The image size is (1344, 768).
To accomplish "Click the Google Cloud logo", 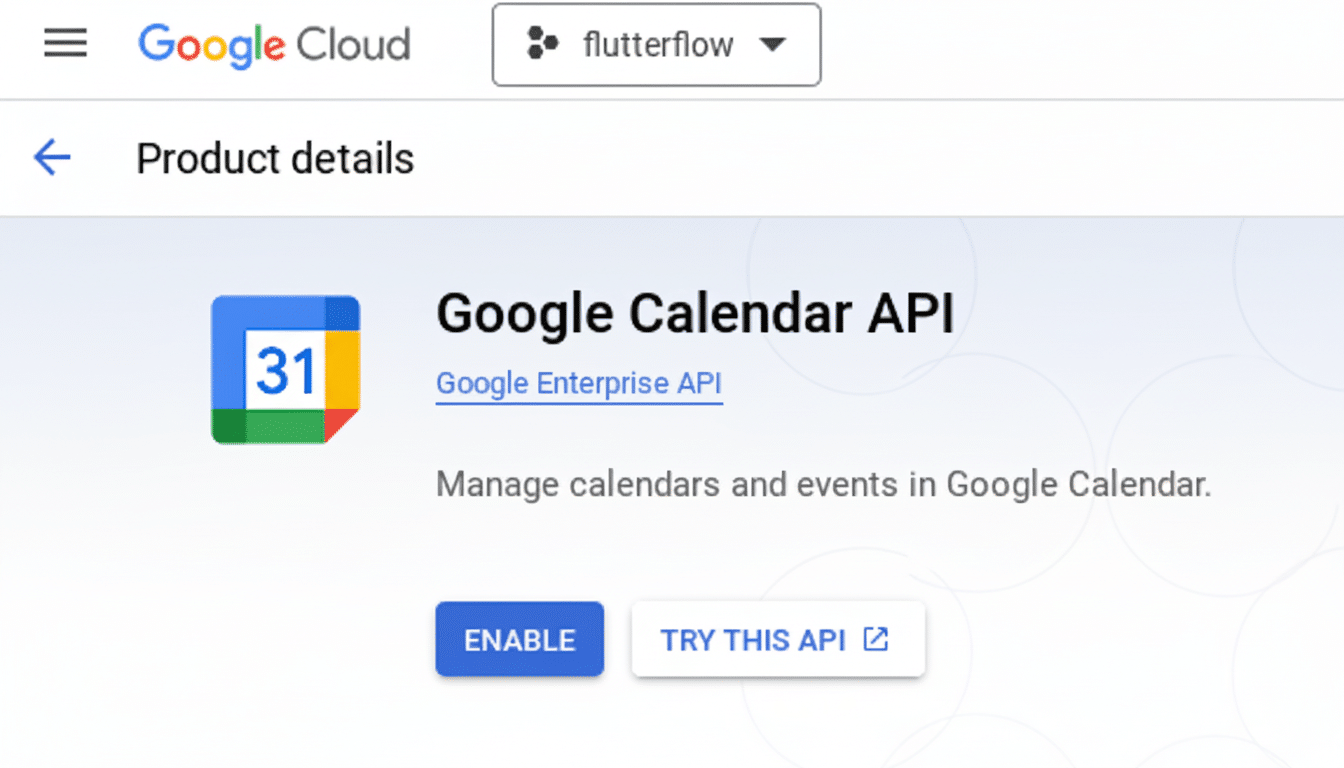I will [273, 44].
